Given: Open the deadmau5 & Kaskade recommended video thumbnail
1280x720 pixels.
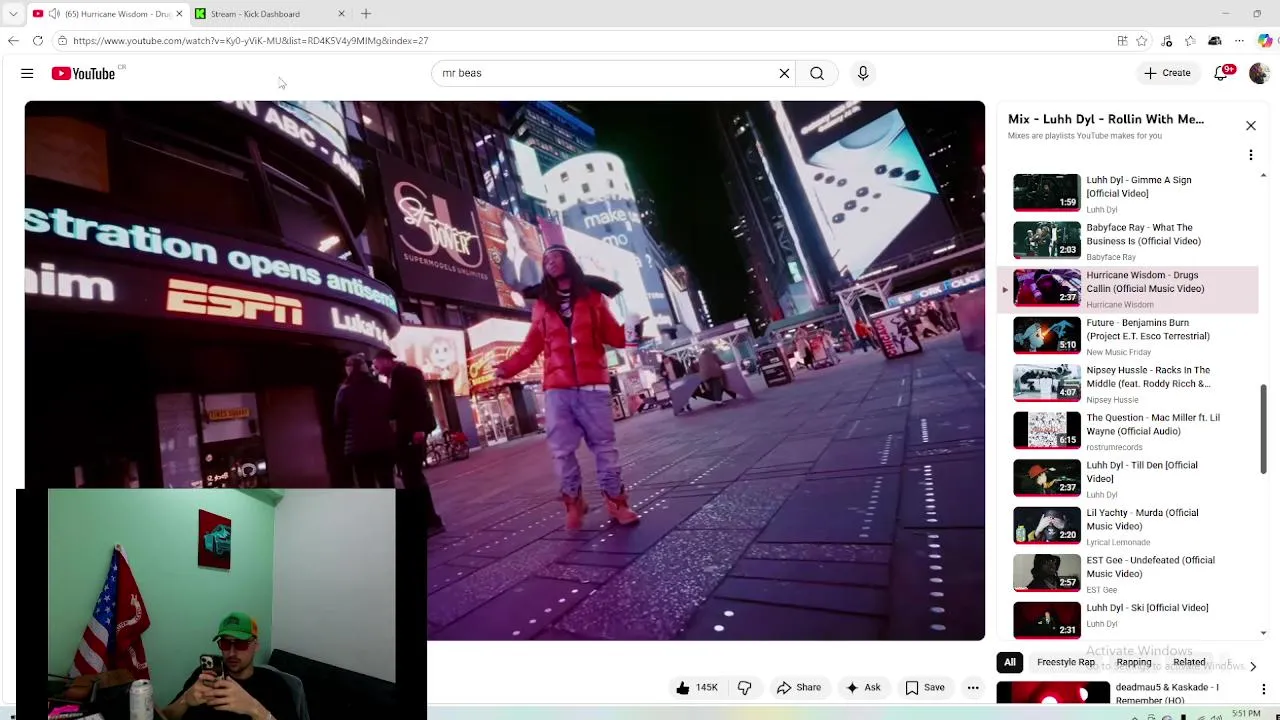Looking at the screenshot, I should pos(1053,692).
